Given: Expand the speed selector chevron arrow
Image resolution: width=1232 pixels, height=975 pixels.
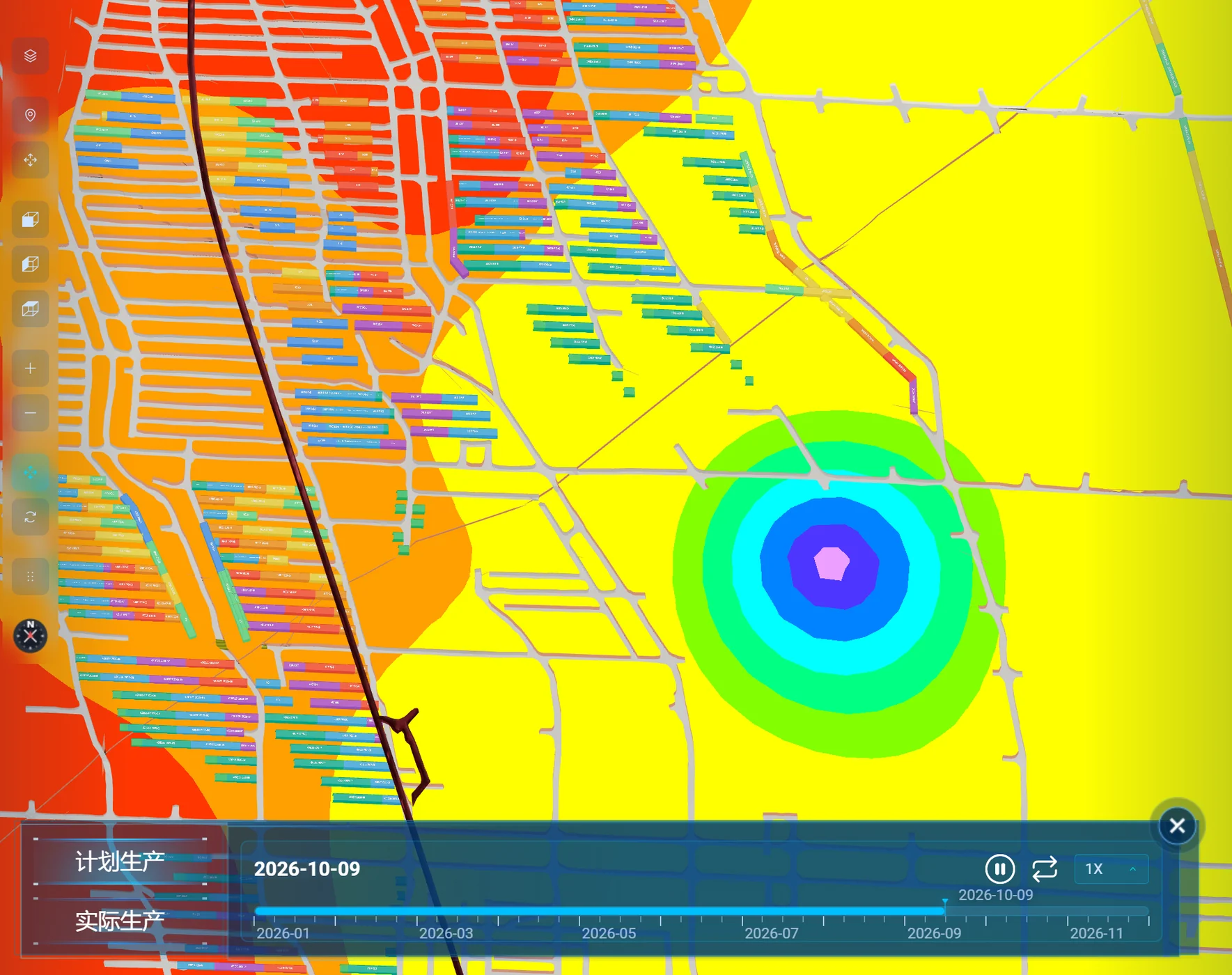Looking at the screenshot, I should click(x=1132, y=869).
